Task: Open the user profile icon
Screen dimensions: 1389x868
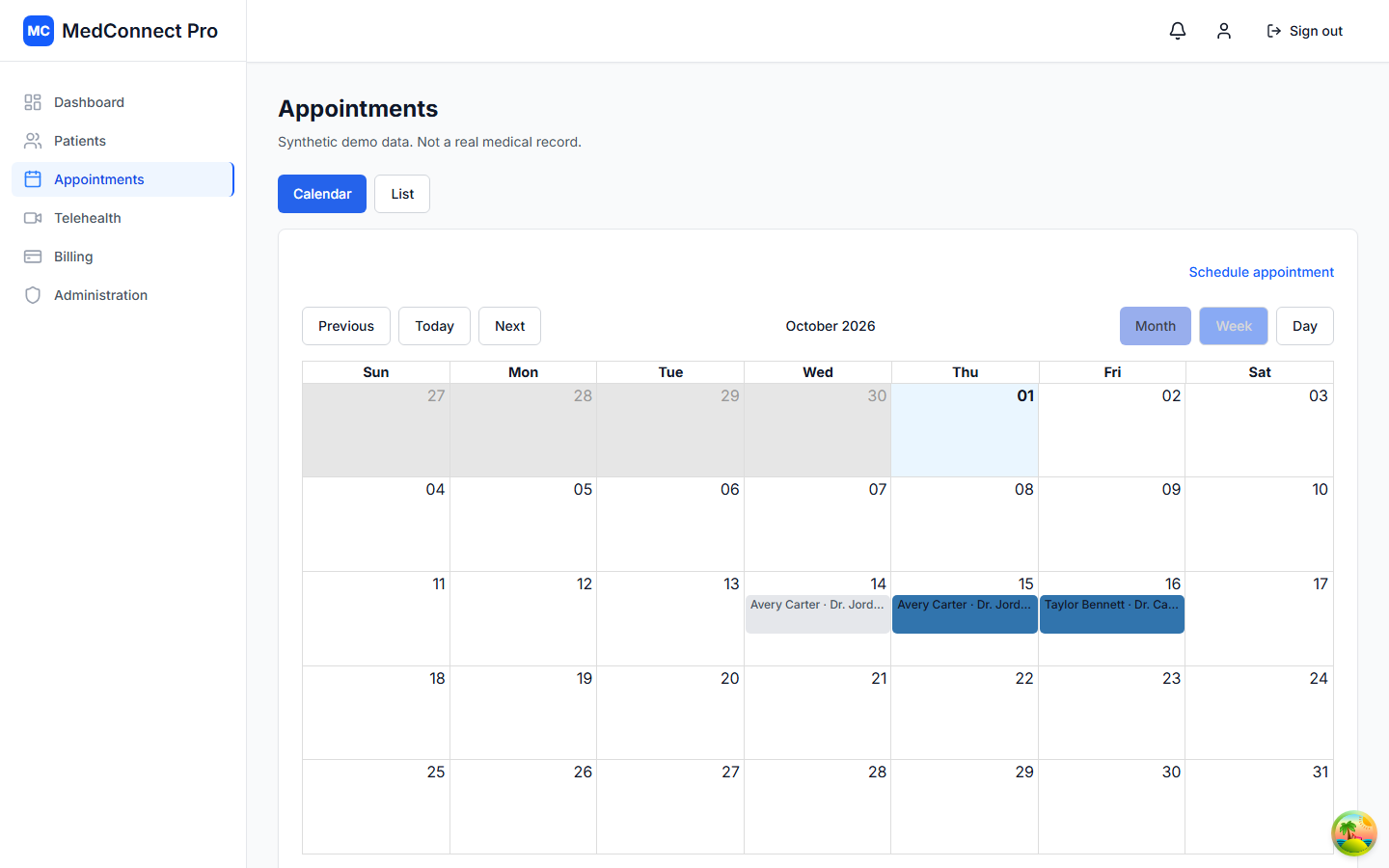Action: (x=1224, y=31)
